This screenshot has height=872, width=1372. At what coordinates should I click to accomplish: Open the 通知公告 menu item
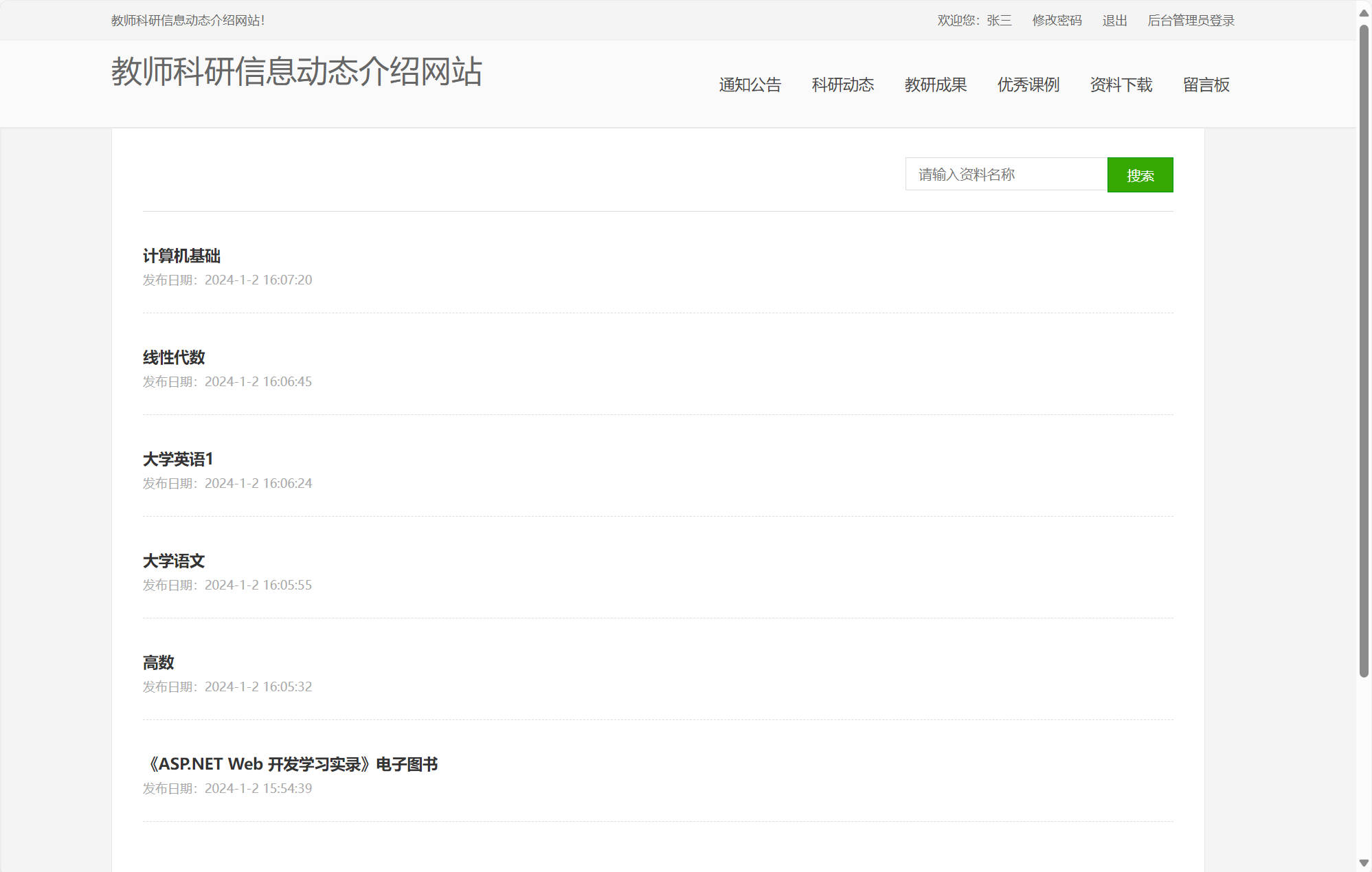pos(750,85)
